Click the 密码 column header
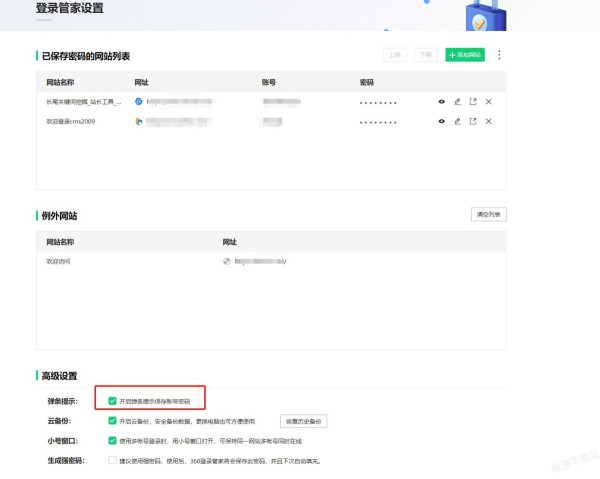600x479 pixels. pyautogui.click(x=367, y=82)
